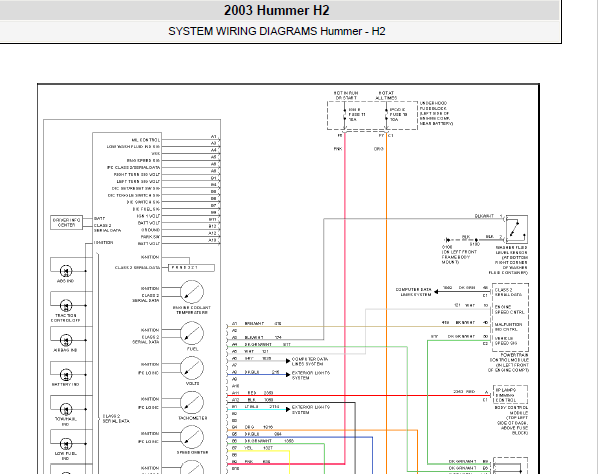Click the washer fluid level sensor switch symbol
Screen dimensions: 598x474
516,229
